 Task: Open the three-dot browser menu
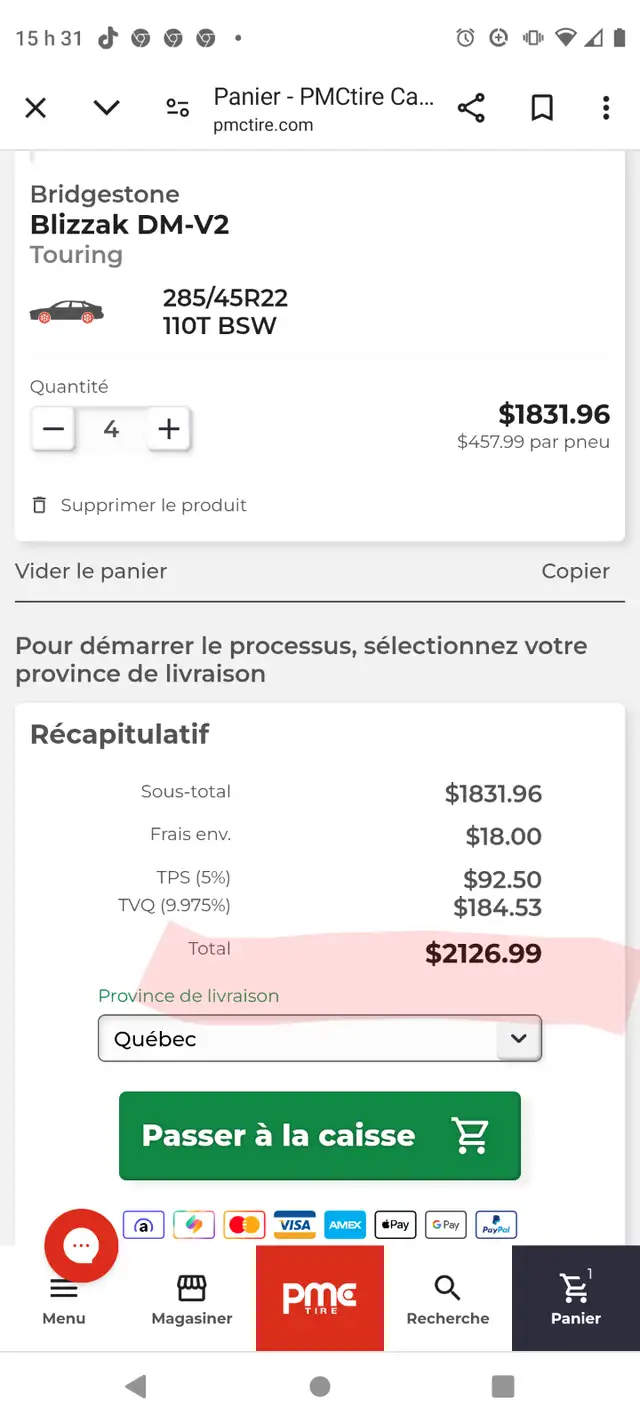(x=606, y=108)
